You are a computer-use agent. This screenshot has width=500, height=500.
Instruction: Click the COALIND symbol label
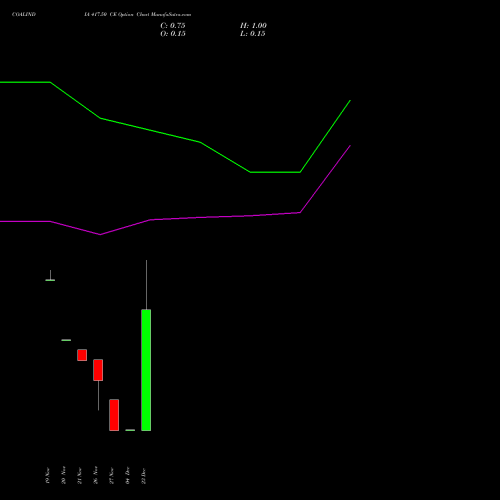coord(24,15)
